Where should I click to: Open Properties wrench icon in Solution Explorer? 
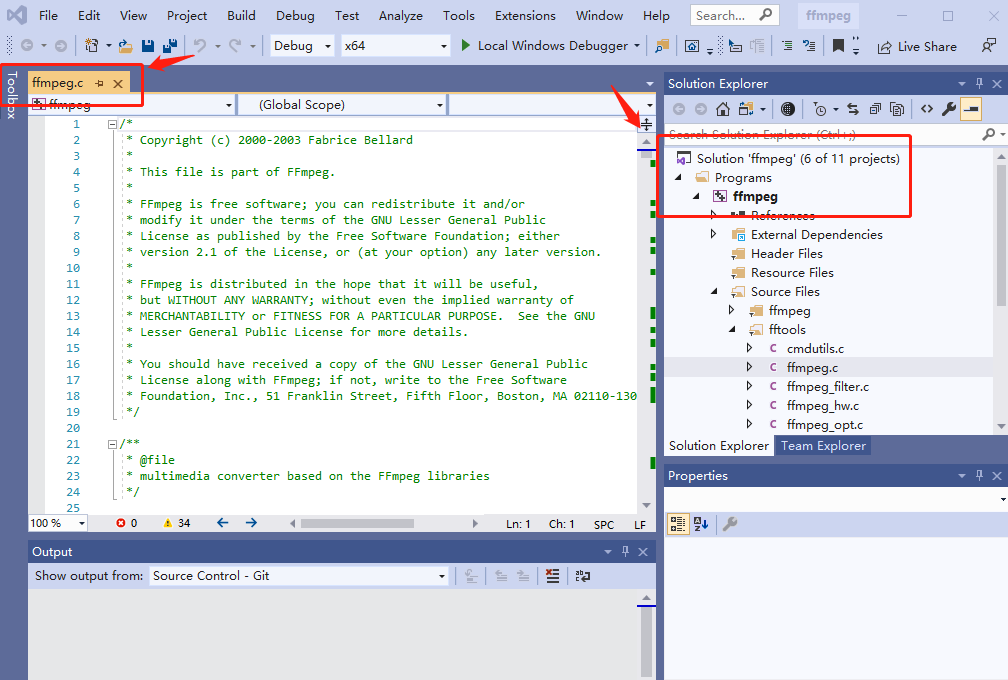tap(949, 109)
